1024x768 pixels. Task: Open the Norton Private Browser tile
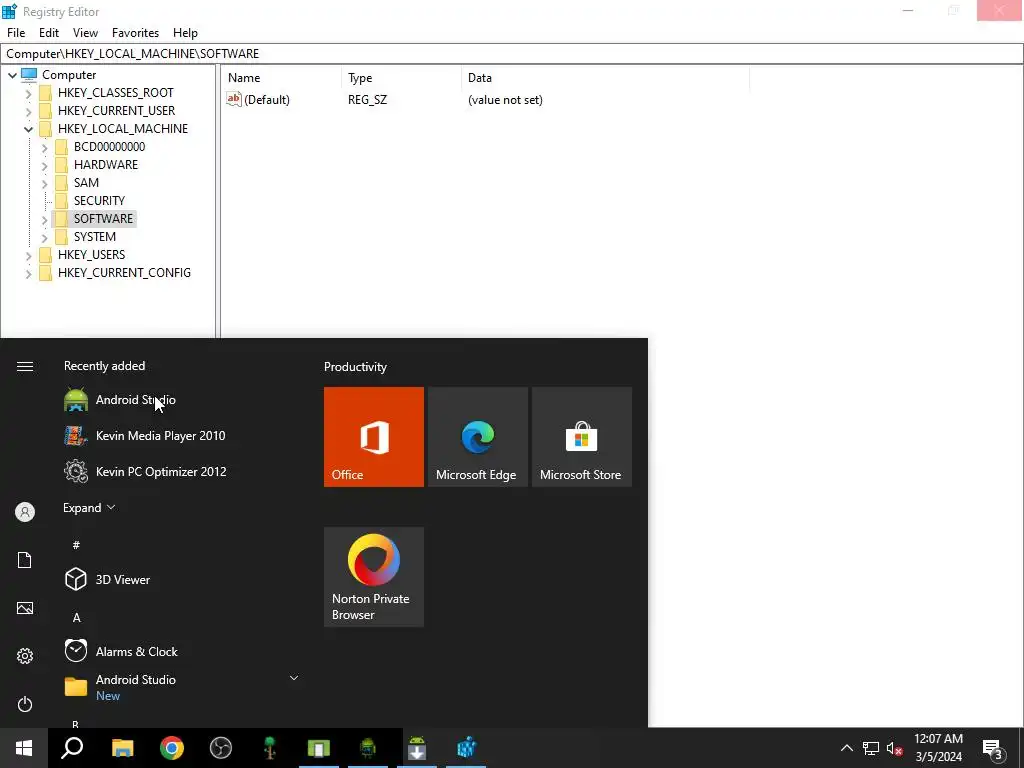(x=374, y=577)
